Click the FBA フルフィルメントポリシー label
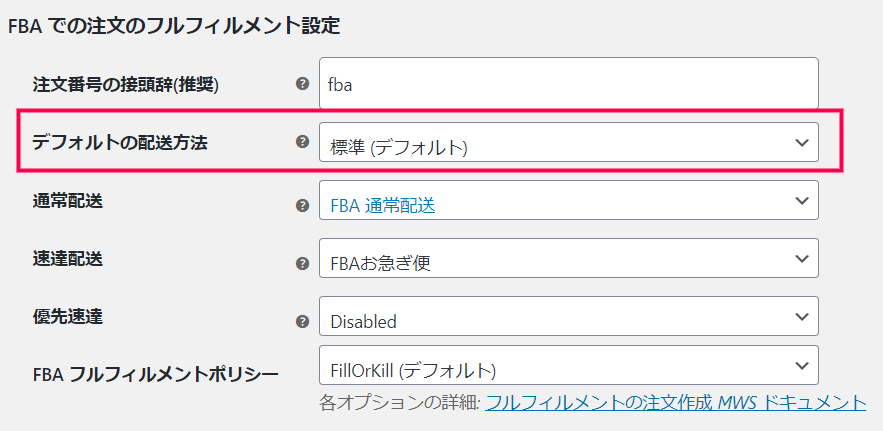883x431 pixels. [x=156, y=373]
